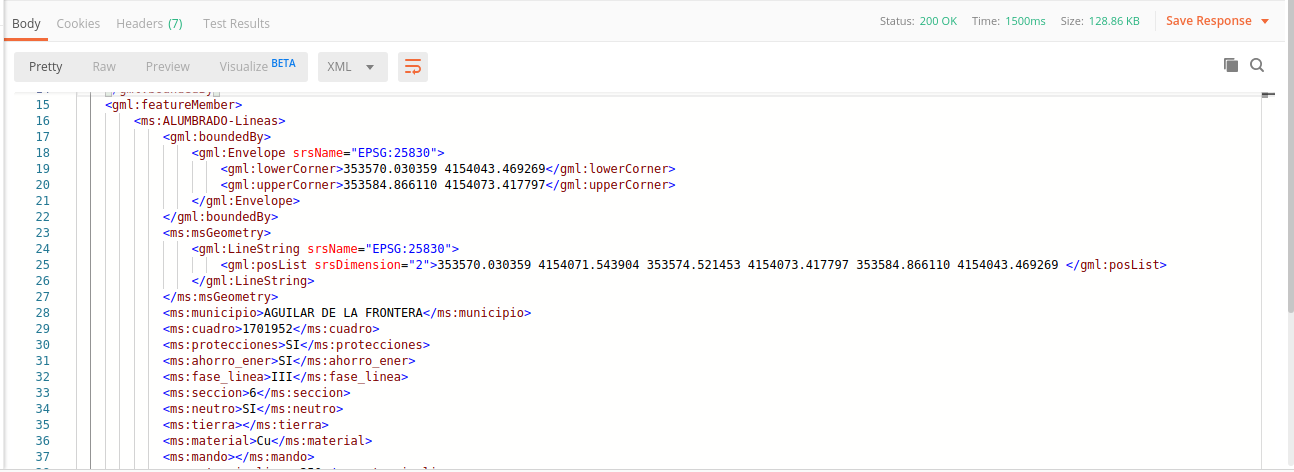Copy response to clipboard icon
Image resolution: width=1294 pixels, height=472 pixels.
point(1231,65)
